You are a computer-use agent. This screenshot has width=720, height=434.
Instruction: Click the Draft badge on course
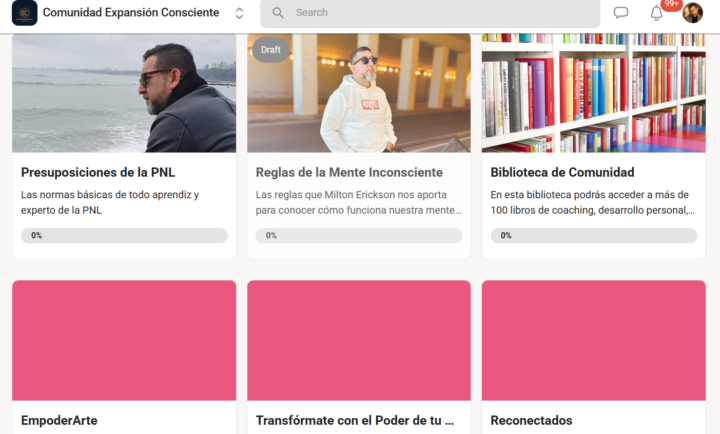(270, 50)
